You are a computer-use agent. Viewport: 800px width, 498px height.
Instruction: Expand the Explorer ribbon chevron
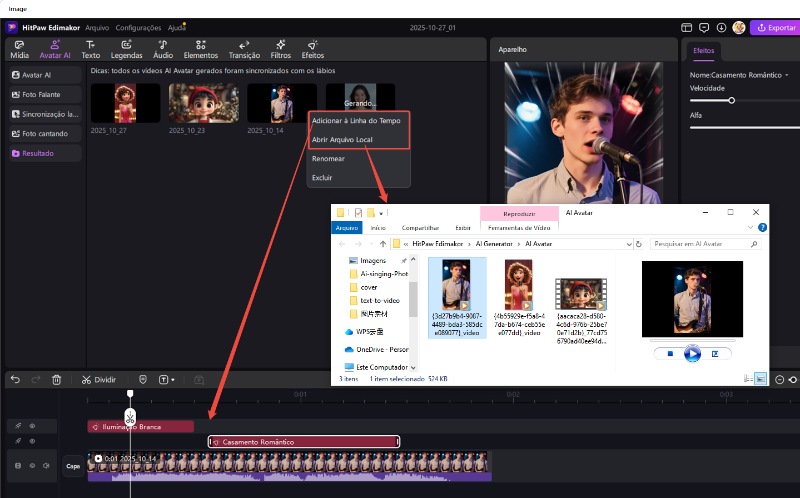[750, 228]
